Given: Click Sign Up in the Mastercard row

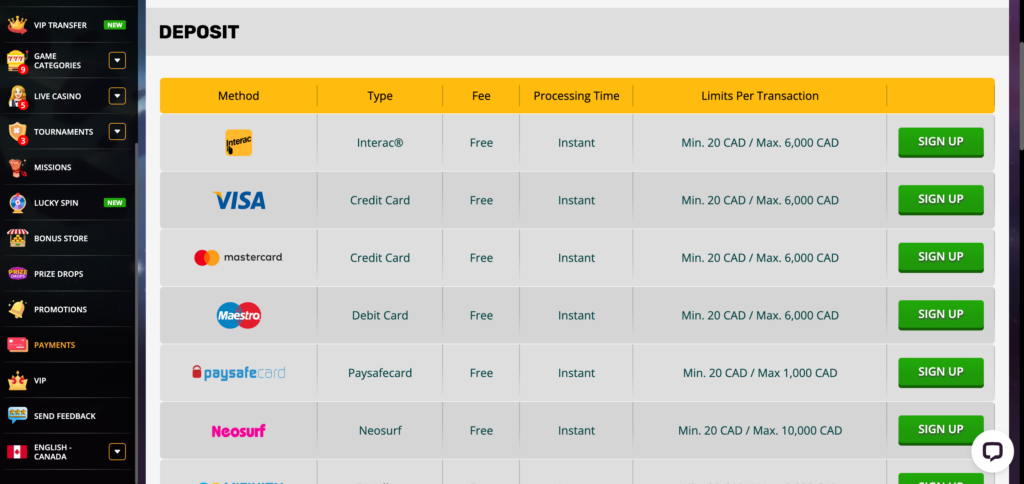Looking at the screenshot, I should click(940, 257).
